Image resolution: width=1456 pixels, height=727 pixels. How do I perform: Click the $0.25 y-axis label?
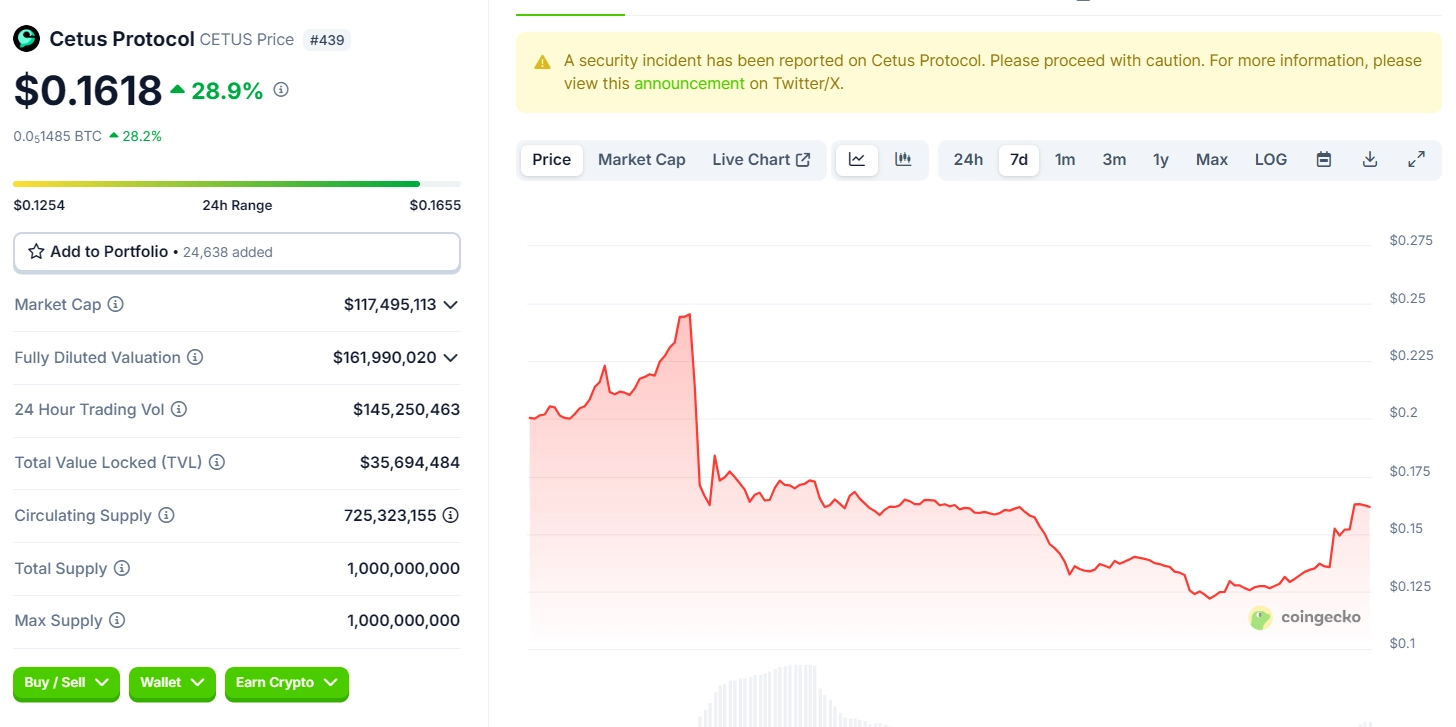click(x=1408, y=298)
